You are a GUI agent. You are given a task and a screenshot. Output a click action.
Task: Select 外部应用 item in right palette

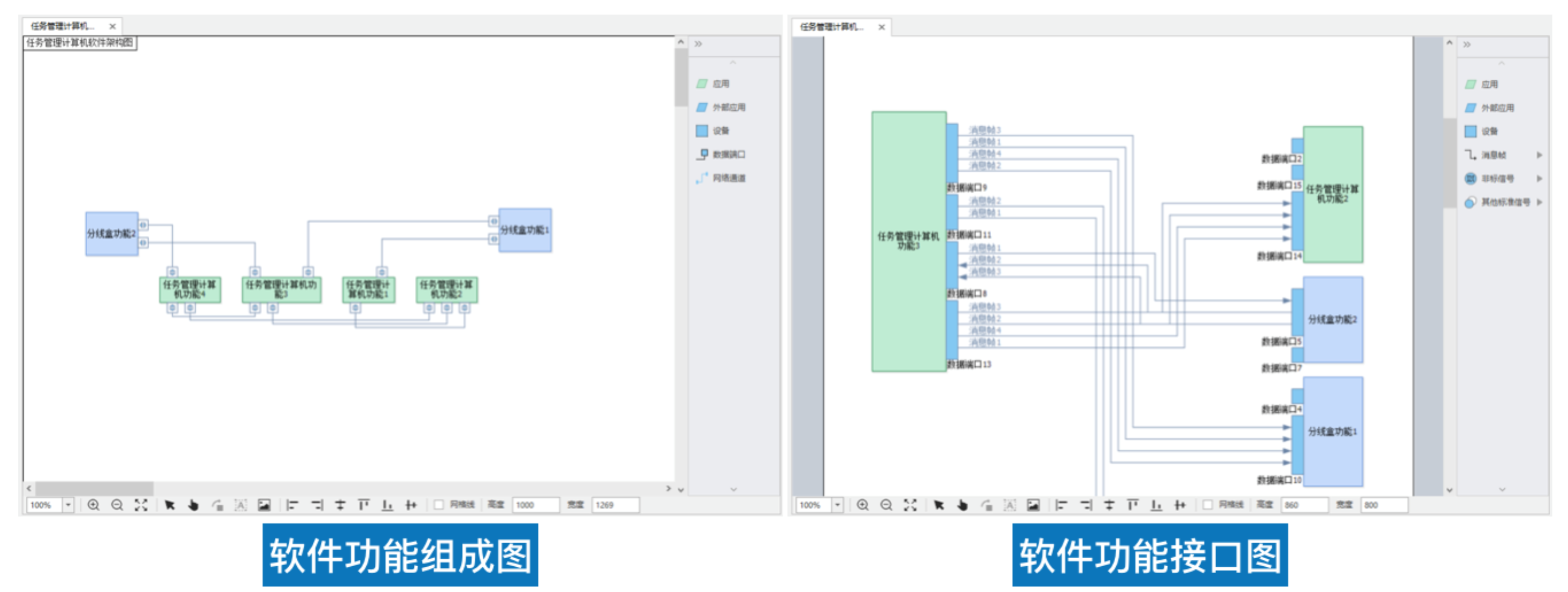tap(1497, 108)
